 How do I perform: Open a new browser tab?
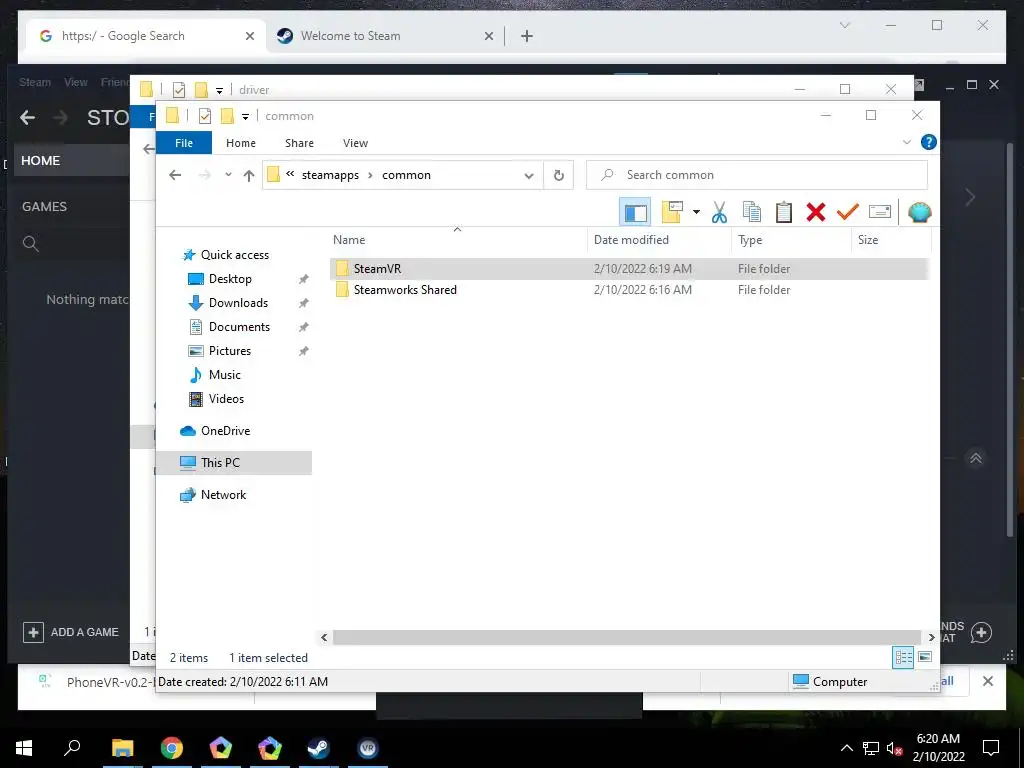pos(527,36)
